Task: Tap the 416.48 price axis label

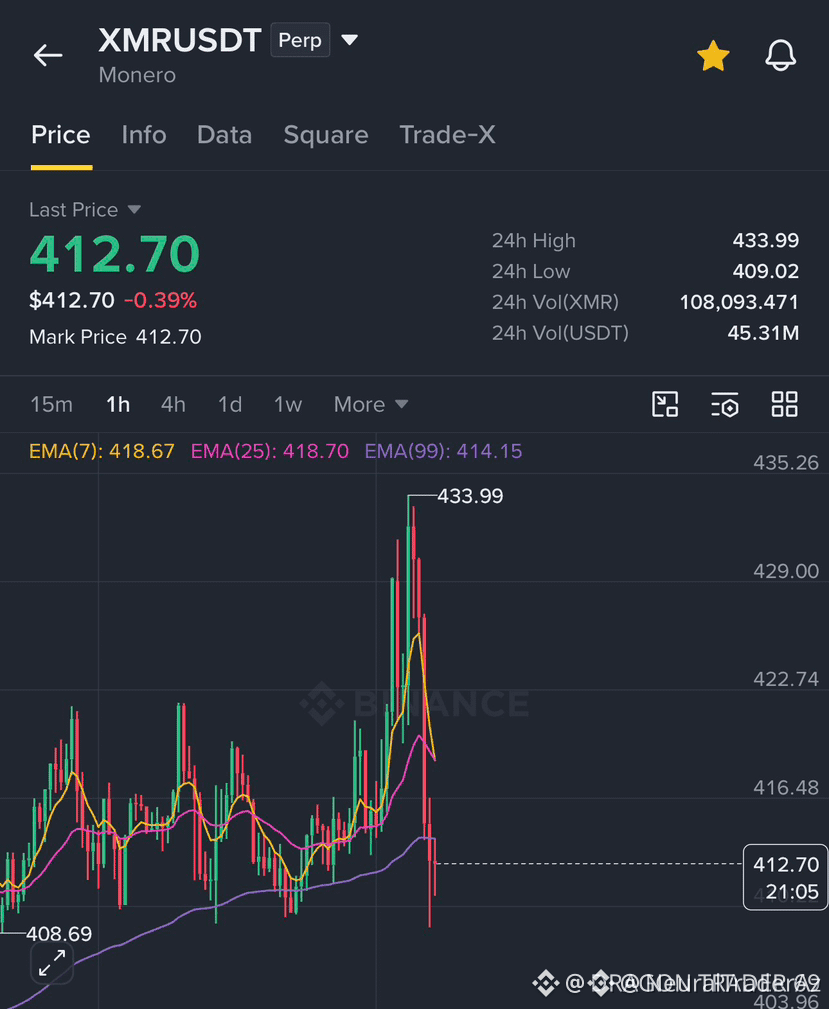Action: 786,788
